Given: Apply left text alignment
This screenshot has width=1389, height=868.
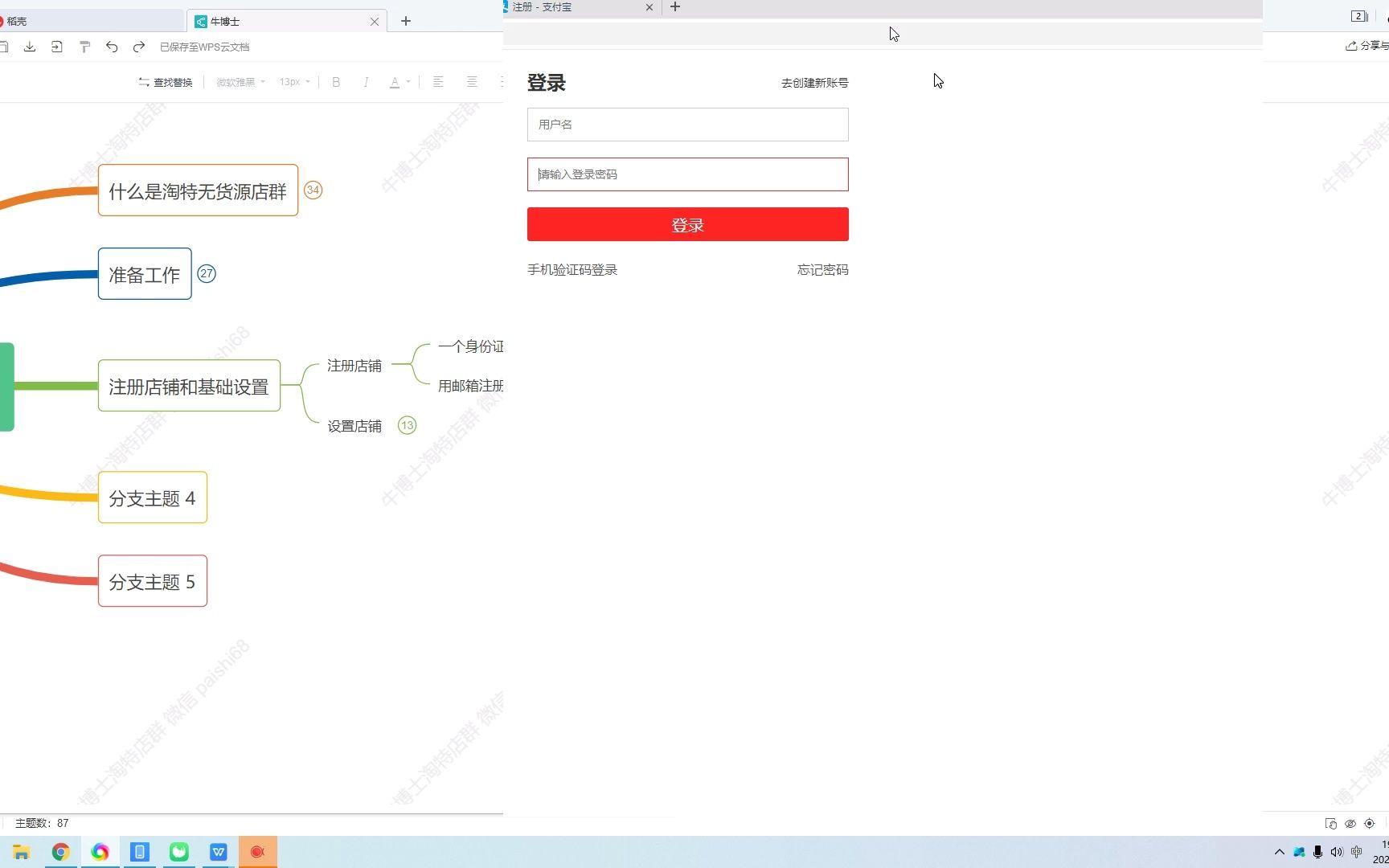Looking at the screenshot, I should click(x=438, y=82).
